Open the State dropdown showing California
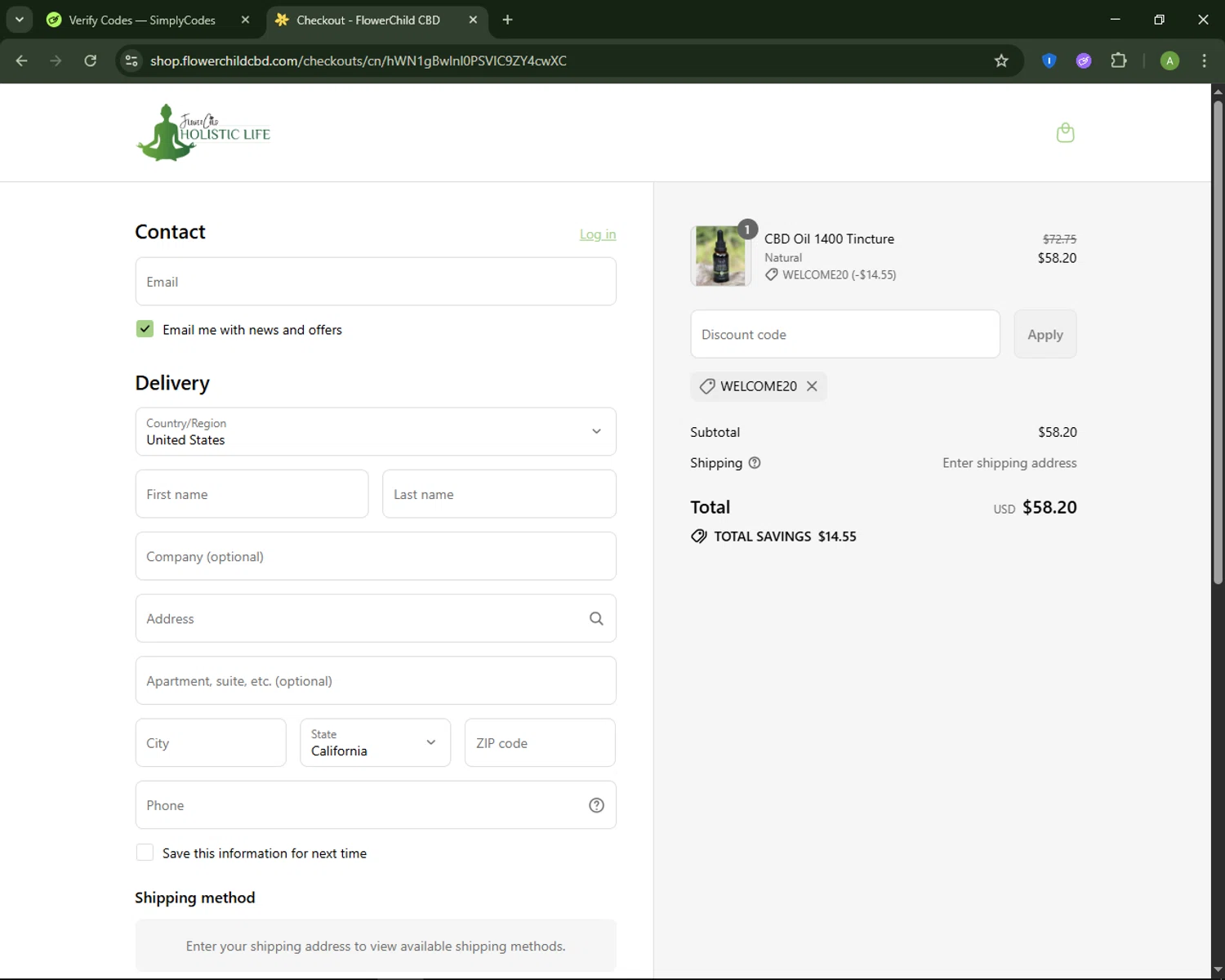This screenshot has width=1225, height=980. (x=376, y=743)
